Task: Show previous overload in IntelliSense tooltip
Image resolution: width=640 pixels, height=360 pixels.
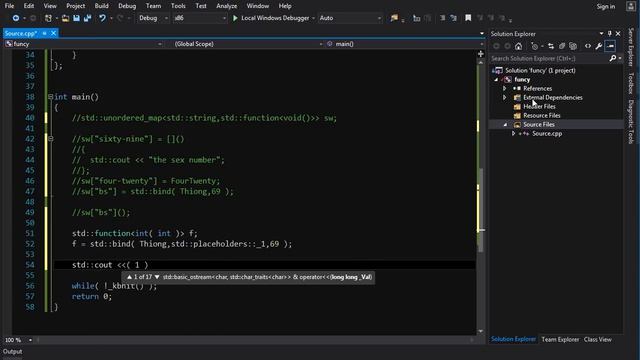Action: click(129, 277)
